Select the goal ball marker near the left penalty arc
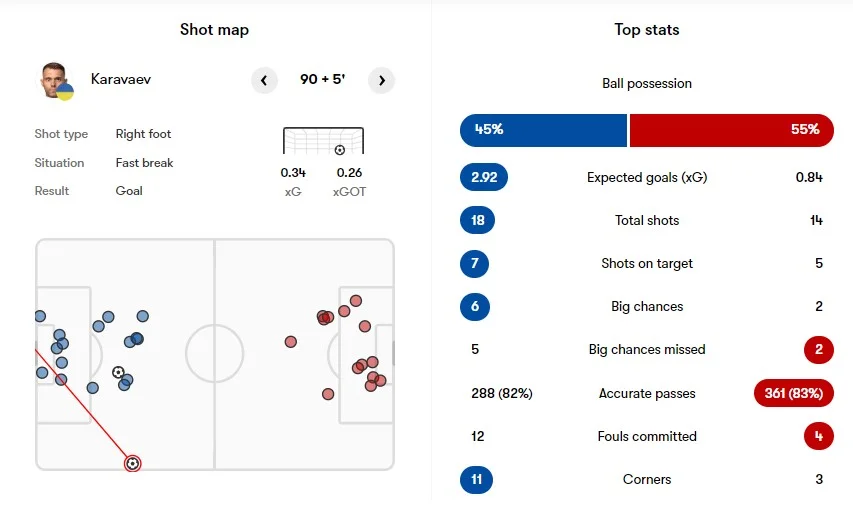The width and height of the screenshot is (853, 505). tap(118, 372)
